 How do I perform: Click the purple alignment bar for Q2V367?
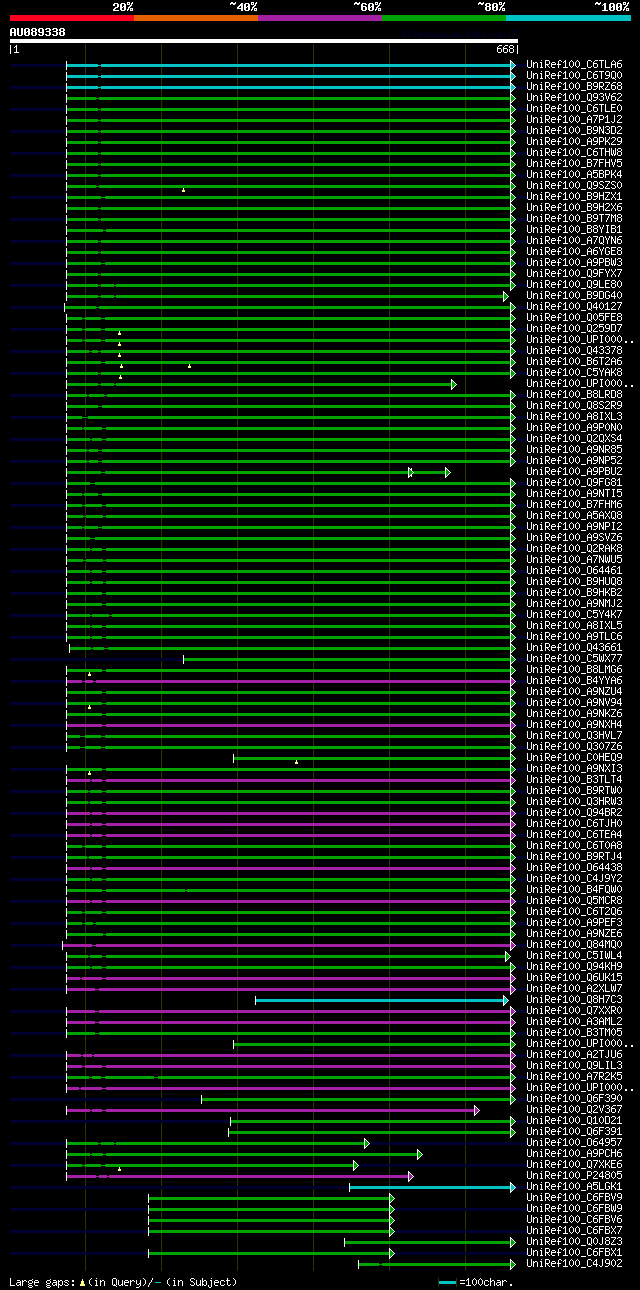coord(273,1110)
